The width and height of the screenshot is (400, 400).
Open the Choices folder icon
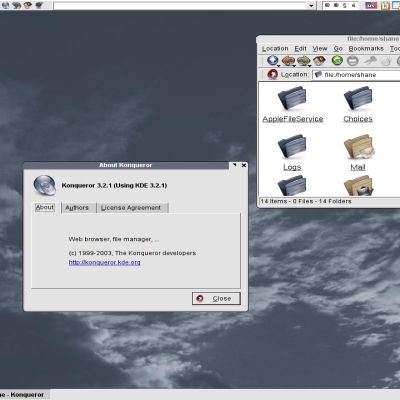[358, 98]
